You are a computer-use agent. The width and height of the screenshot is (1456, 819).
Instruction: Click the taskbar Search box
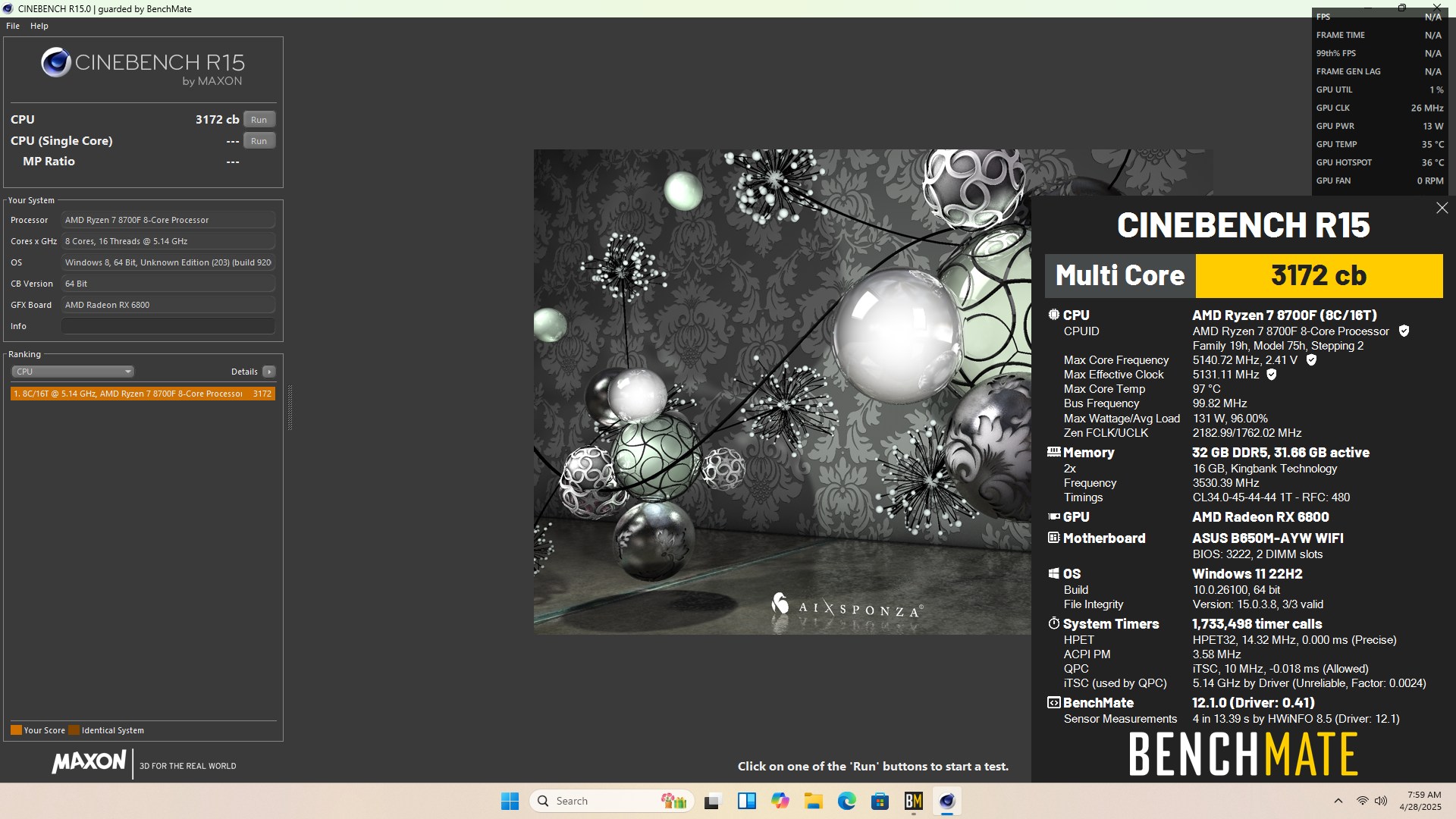(x=611, y=801)
